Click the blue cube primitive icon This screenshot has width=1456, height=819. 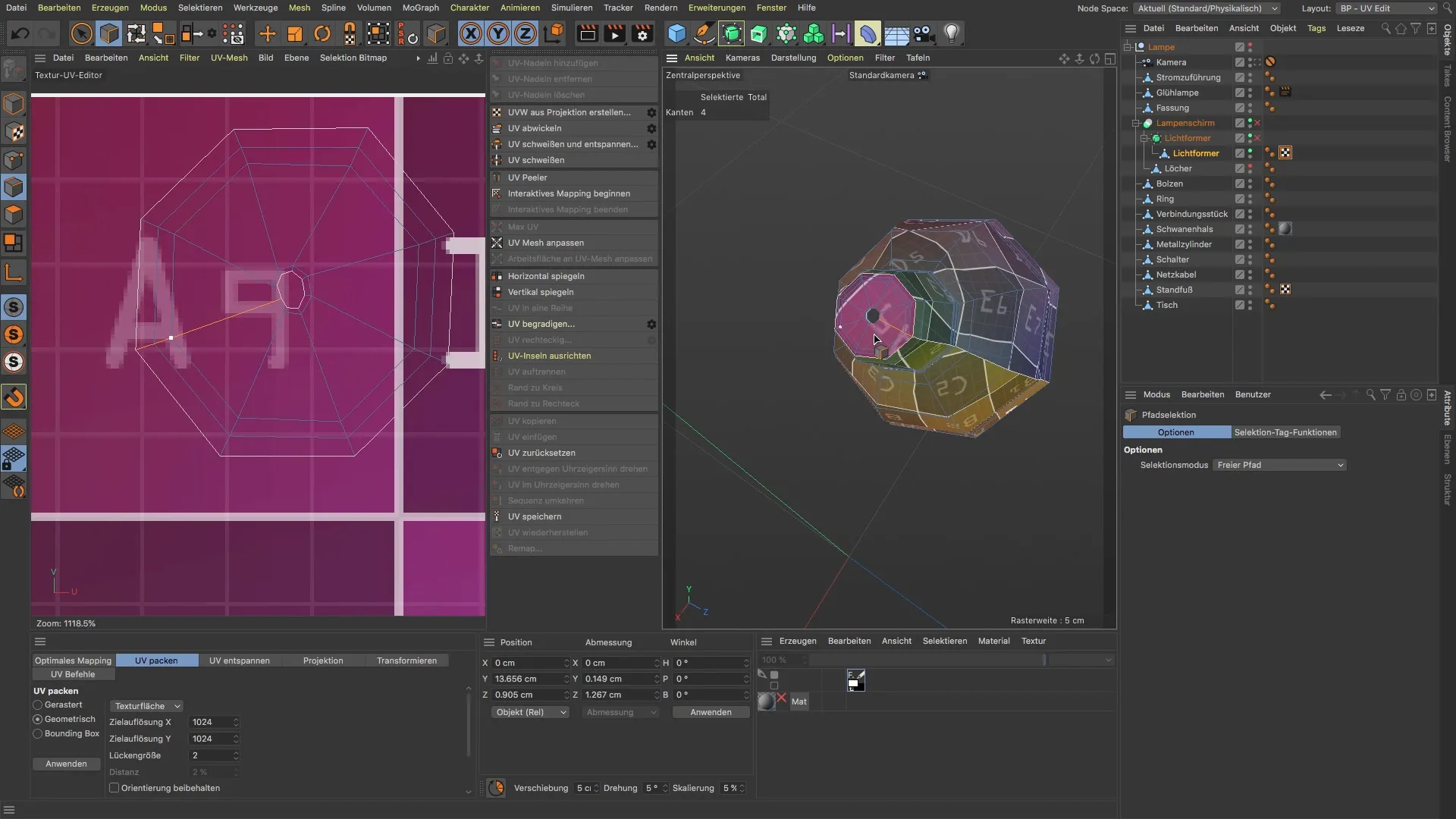pyautogui.click(x=676, y=33)
